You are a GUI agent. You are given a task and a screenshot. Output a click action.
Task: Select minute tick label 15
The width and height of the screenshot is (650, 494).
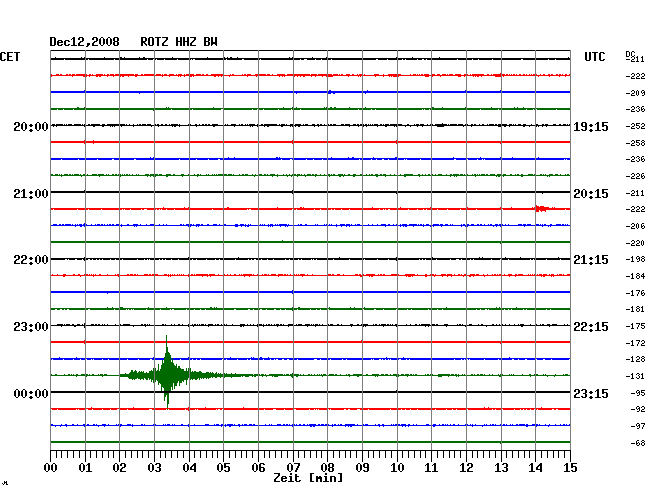[570, 467]
